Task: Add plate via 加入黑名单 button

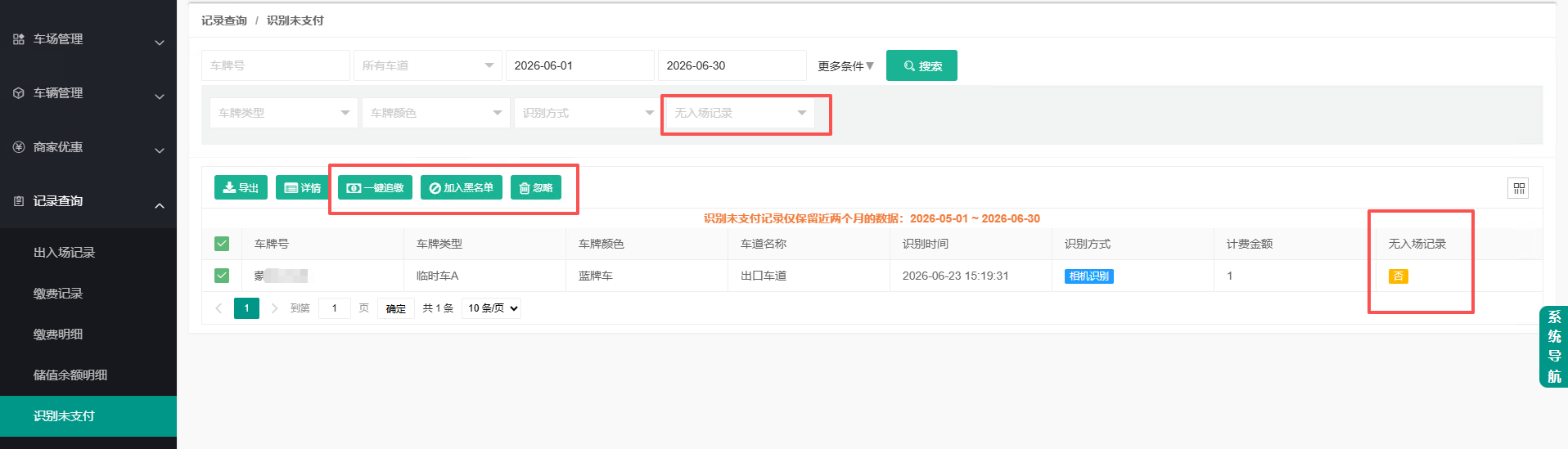Action: 462,187
